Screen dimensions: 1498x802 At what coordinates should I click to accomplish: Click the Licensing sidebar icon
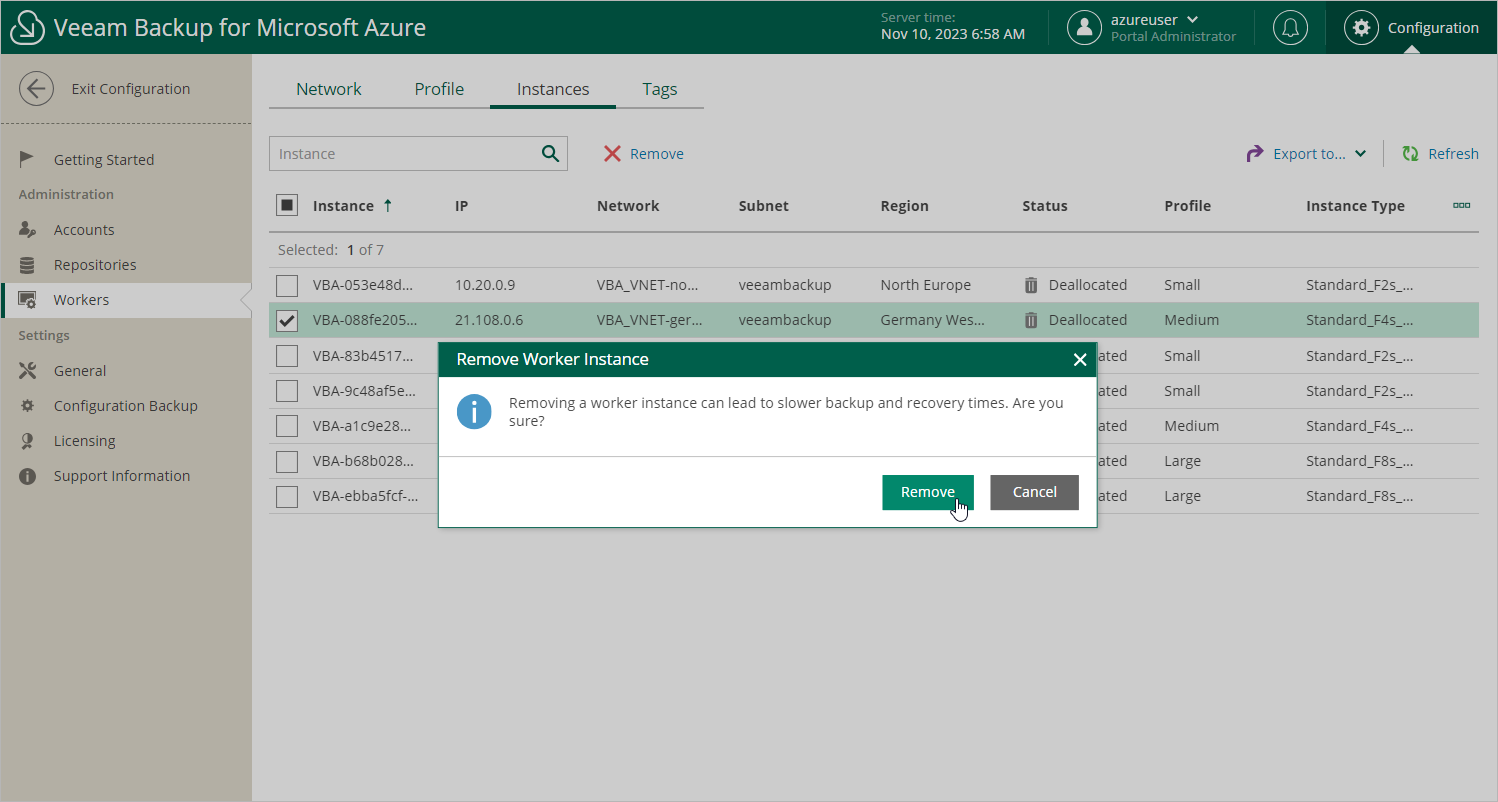pyautogui.click(x=28, y=441)
